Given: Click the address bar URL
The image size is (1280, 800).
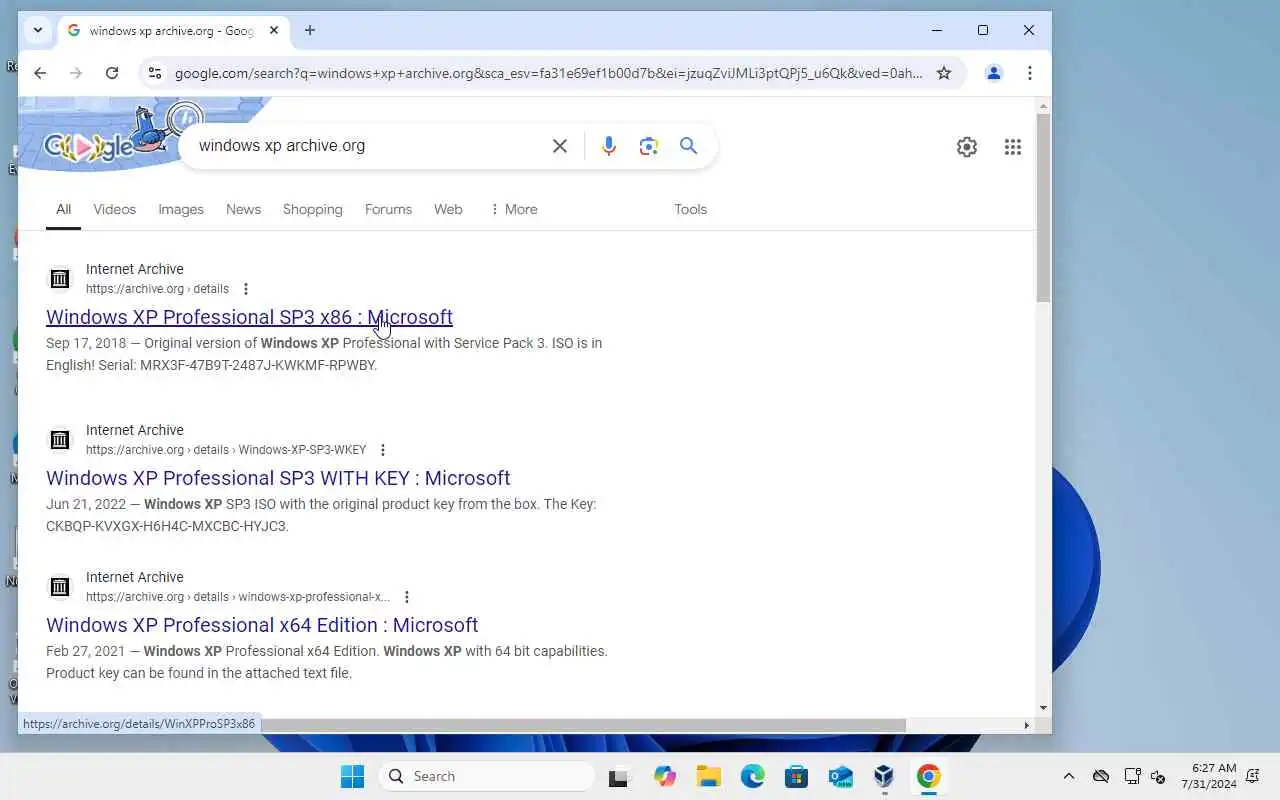Looking at the screenshot, I should (548, 73).
